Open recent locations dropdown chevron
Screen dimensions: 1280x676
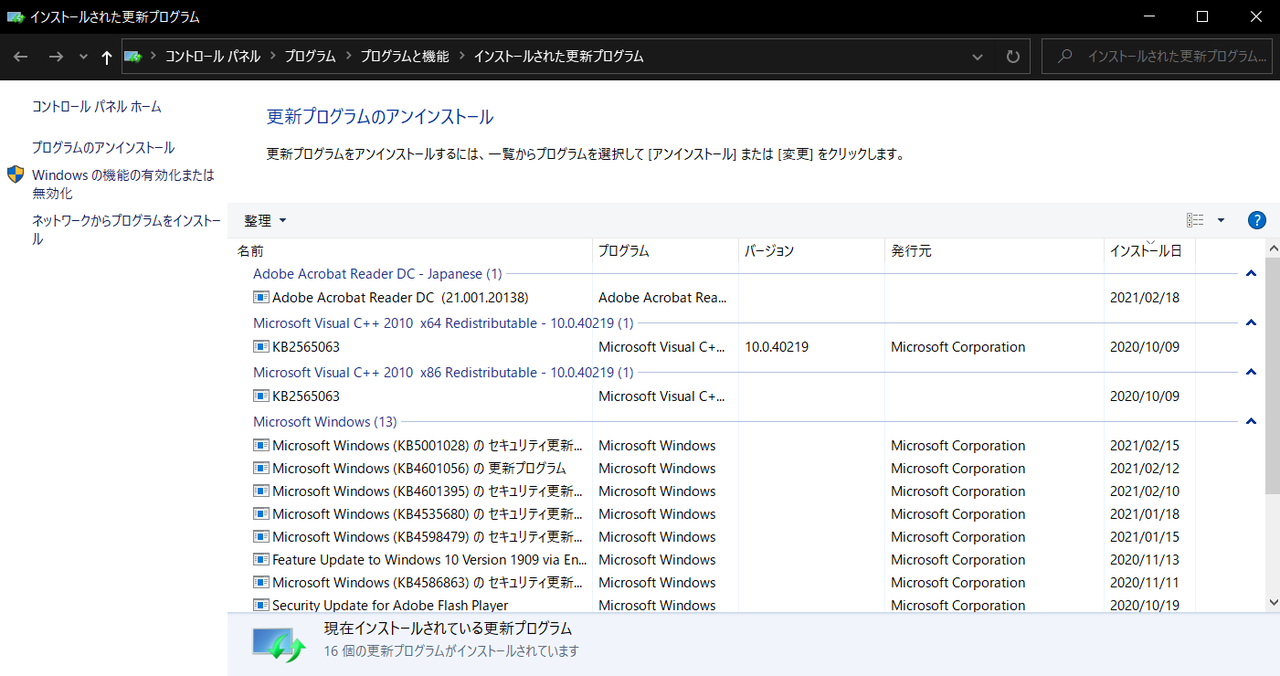[x=83, y=57]
